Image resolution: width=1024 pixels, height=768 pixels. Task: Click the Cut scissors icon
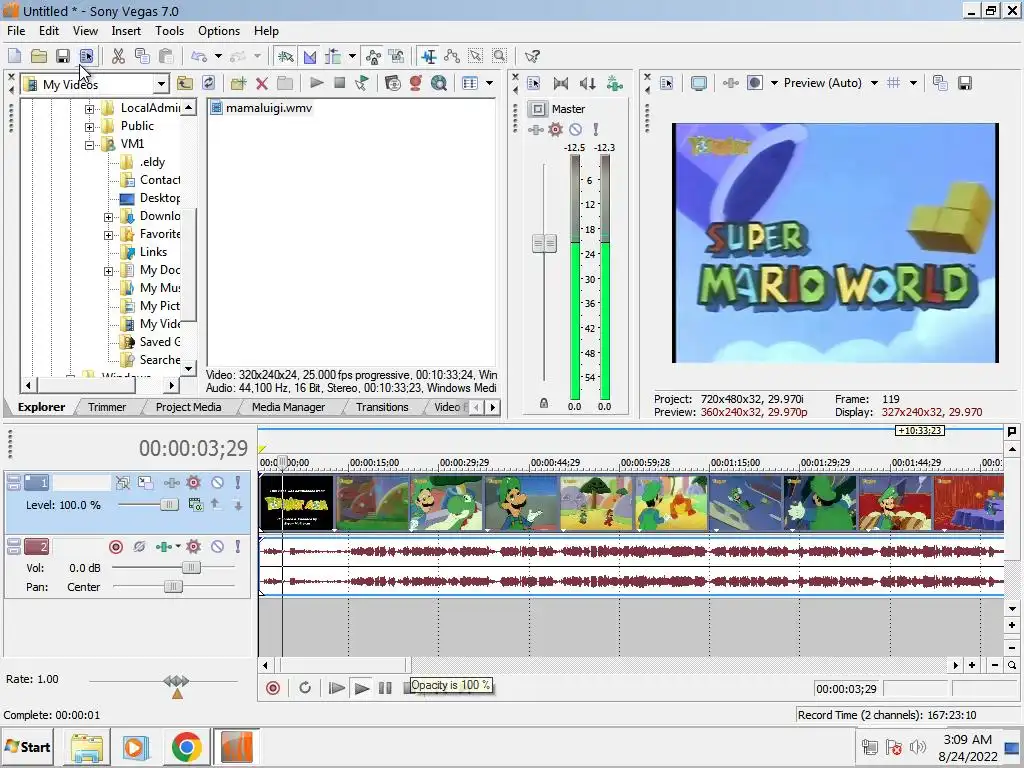click(118, 56)
